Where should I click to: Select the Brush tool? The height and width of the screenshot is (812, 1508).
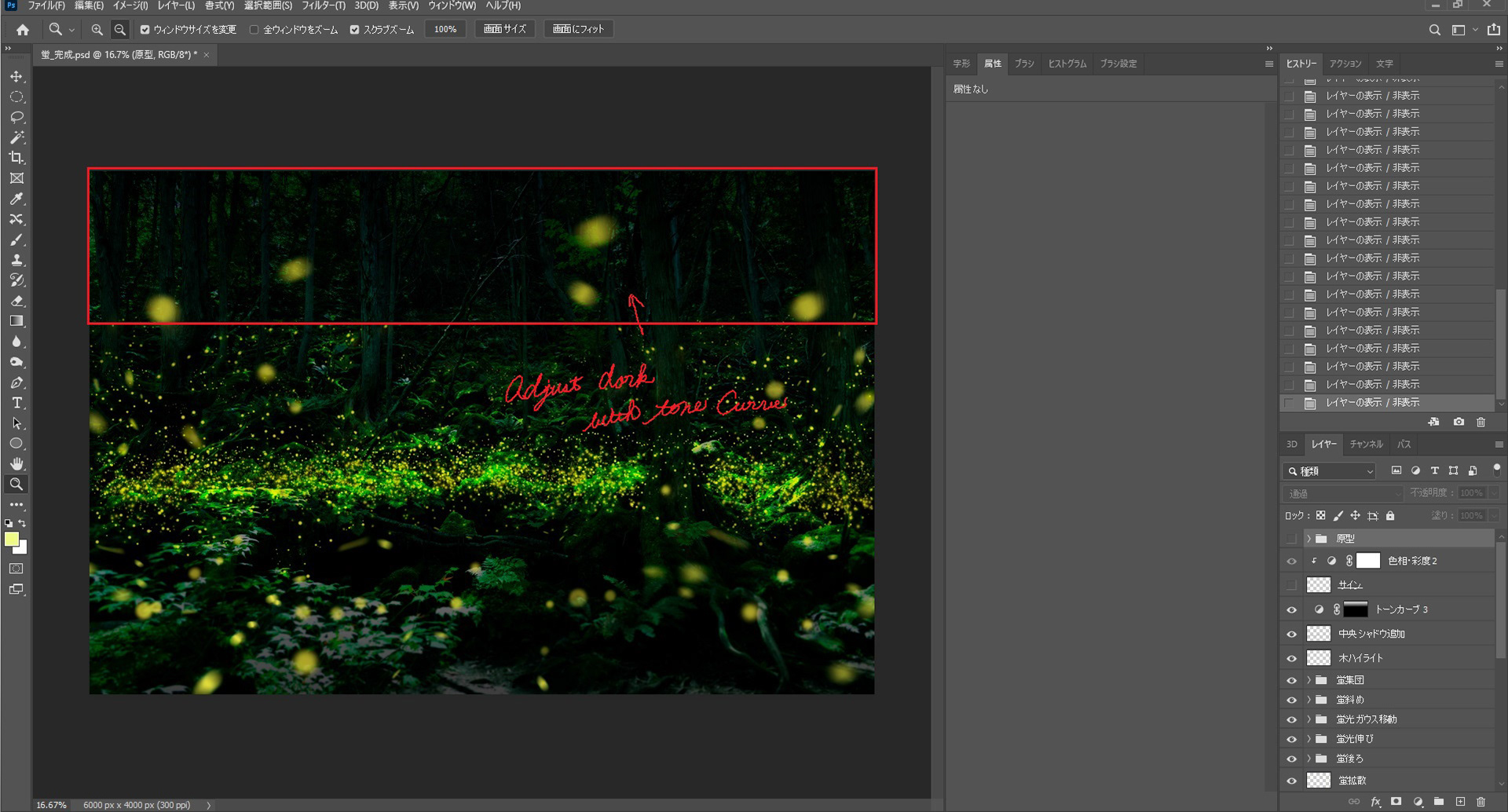coord(16,240)
